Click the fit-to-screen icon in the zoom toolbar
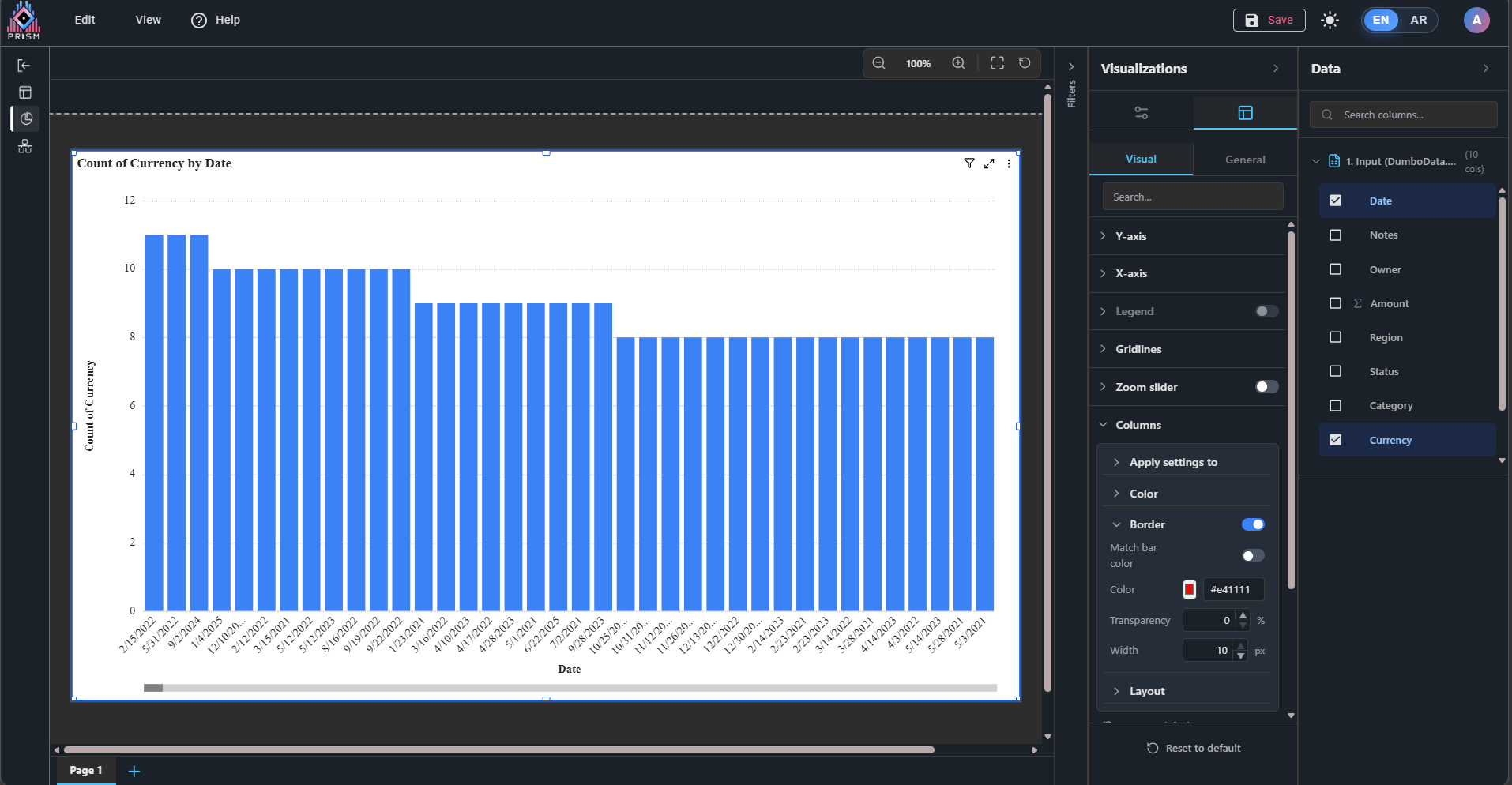 pos(997,63)
